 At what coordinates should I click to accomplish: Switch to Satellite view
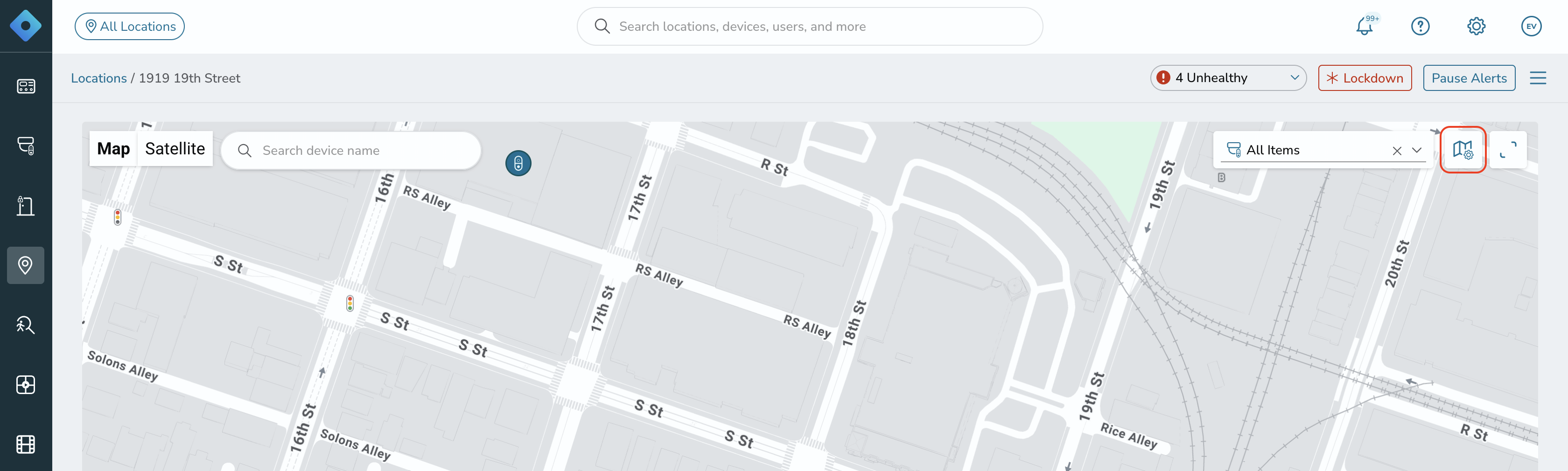[175, 148]
